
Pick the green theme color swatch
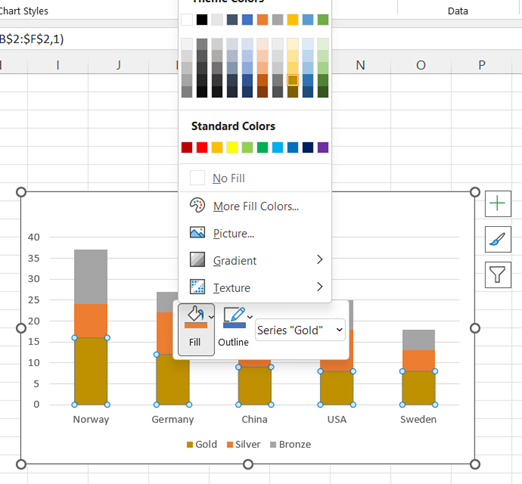[x=323, y=20]
